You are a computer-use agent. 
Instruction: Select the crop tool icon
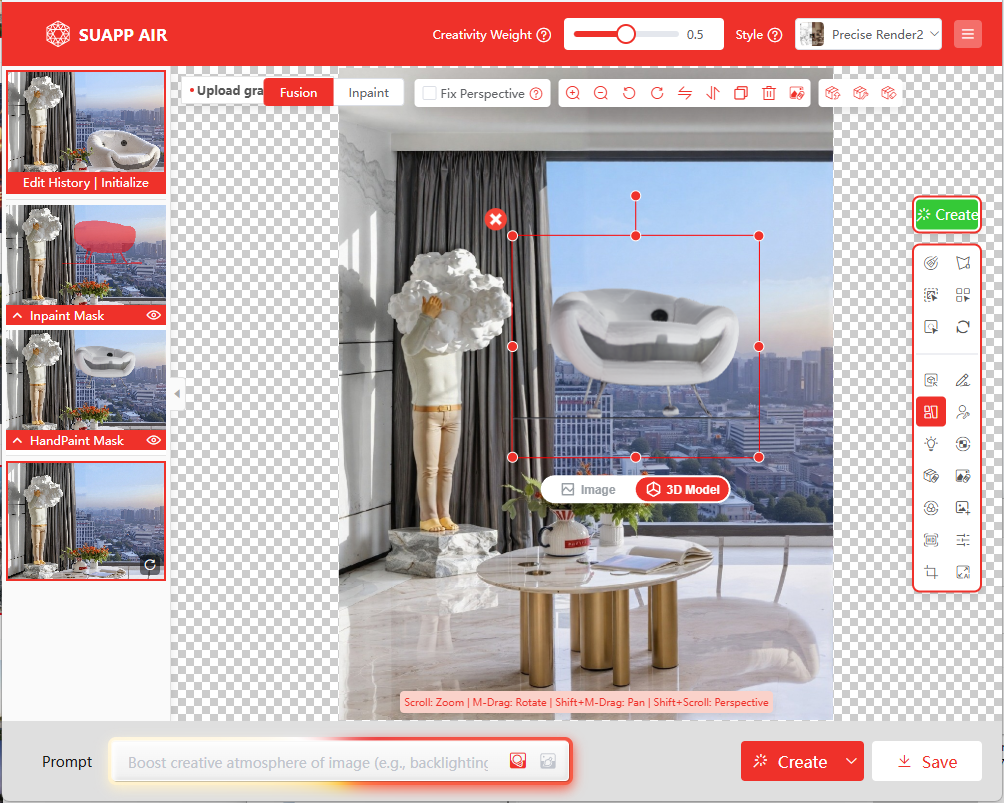point(931,572)
